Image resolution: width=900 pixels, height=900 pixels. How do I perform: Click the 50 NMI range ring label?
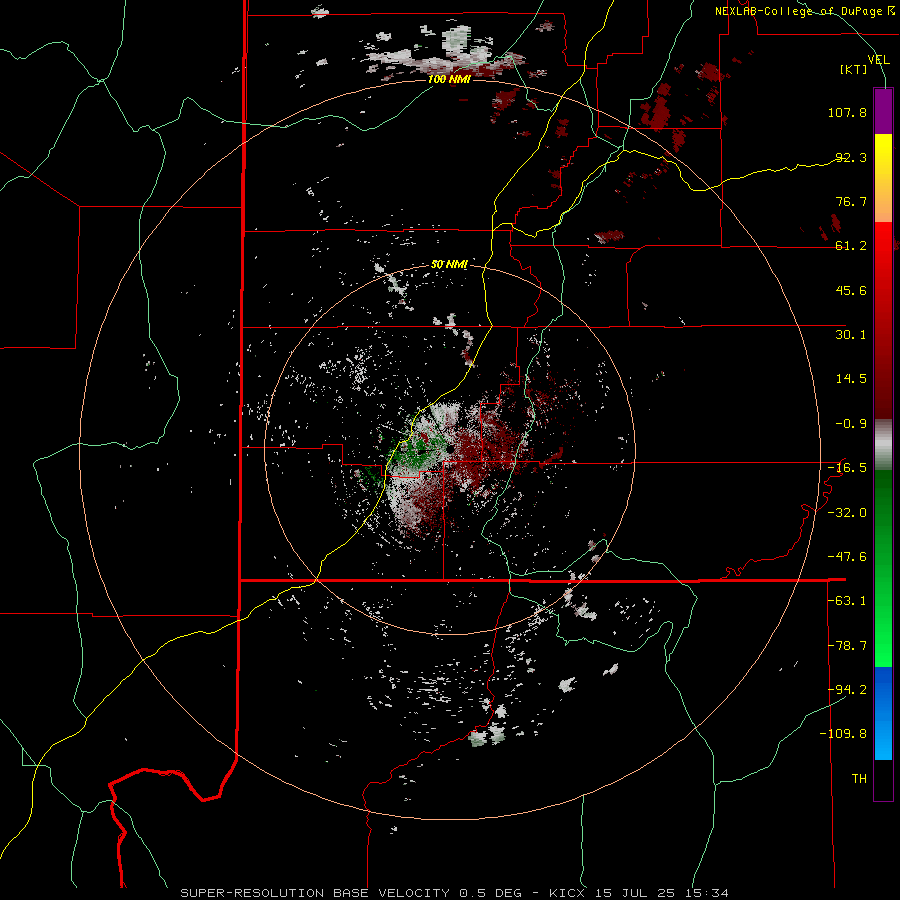[449, 265]
